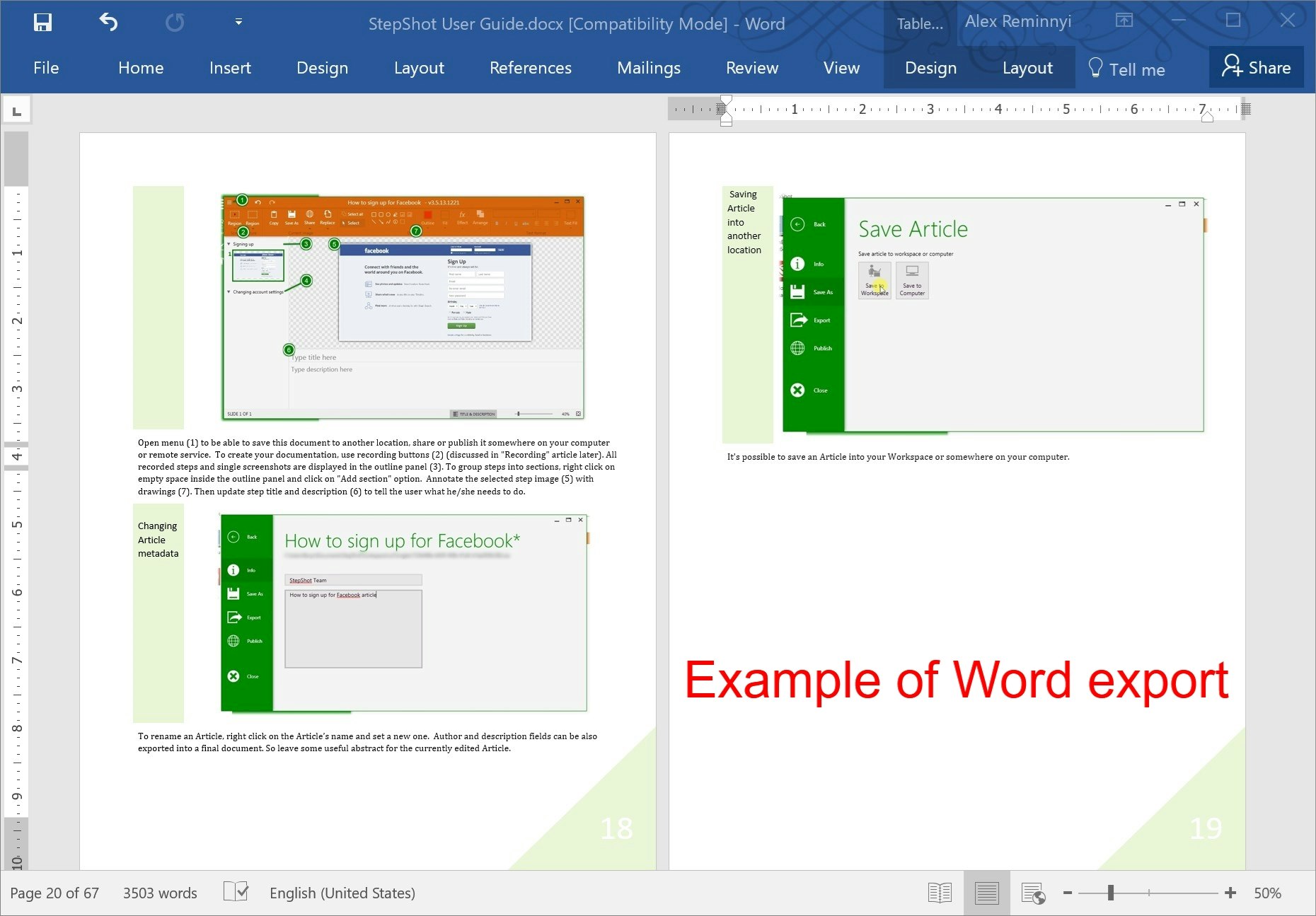The height and width of the screenshot is (916, 1316).
Task: Click English (United States) language indicator
Action: click(342, 893)
